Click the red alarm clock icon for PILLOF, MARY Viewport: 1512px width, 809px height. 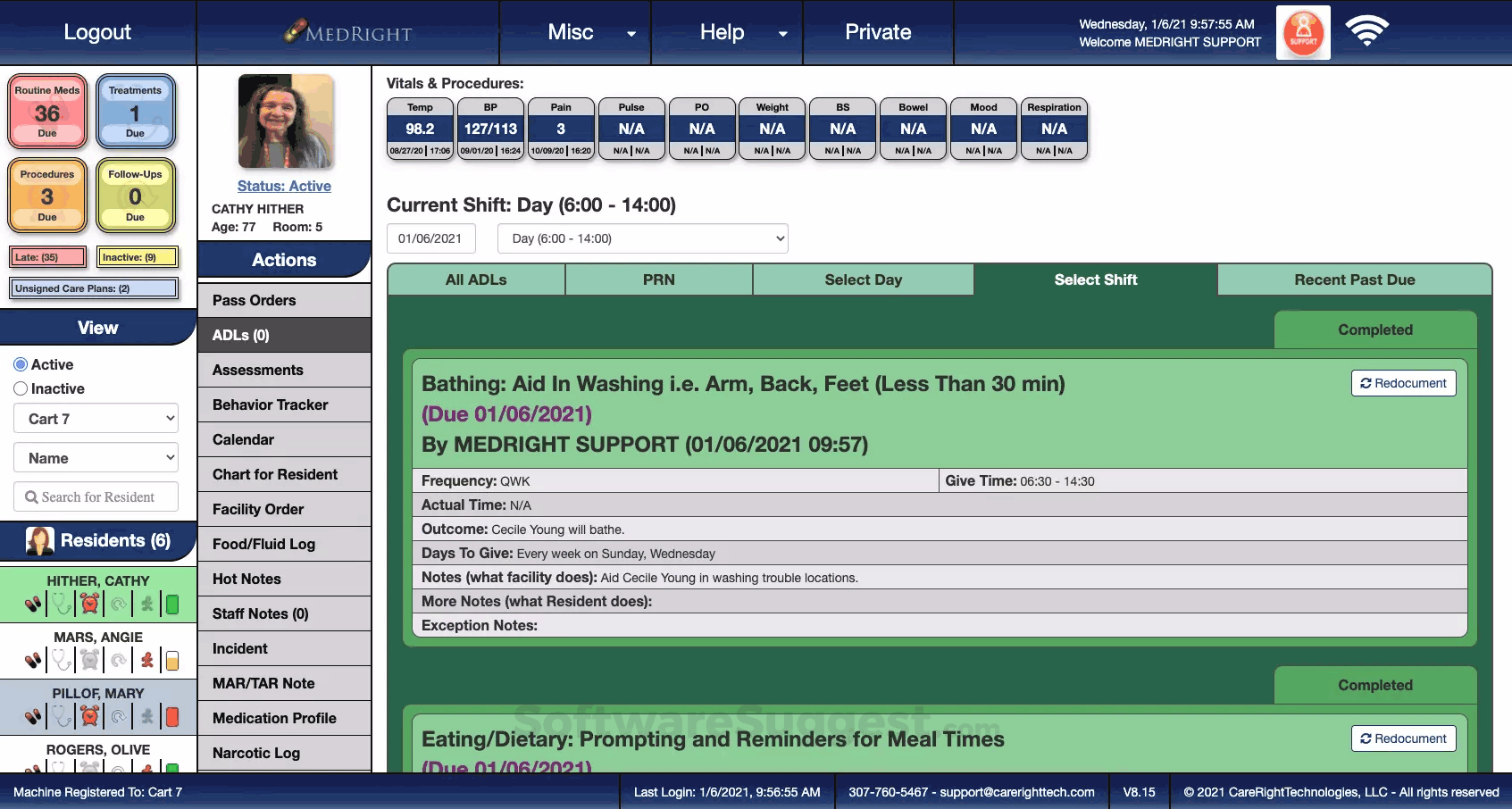coord(90,716)
